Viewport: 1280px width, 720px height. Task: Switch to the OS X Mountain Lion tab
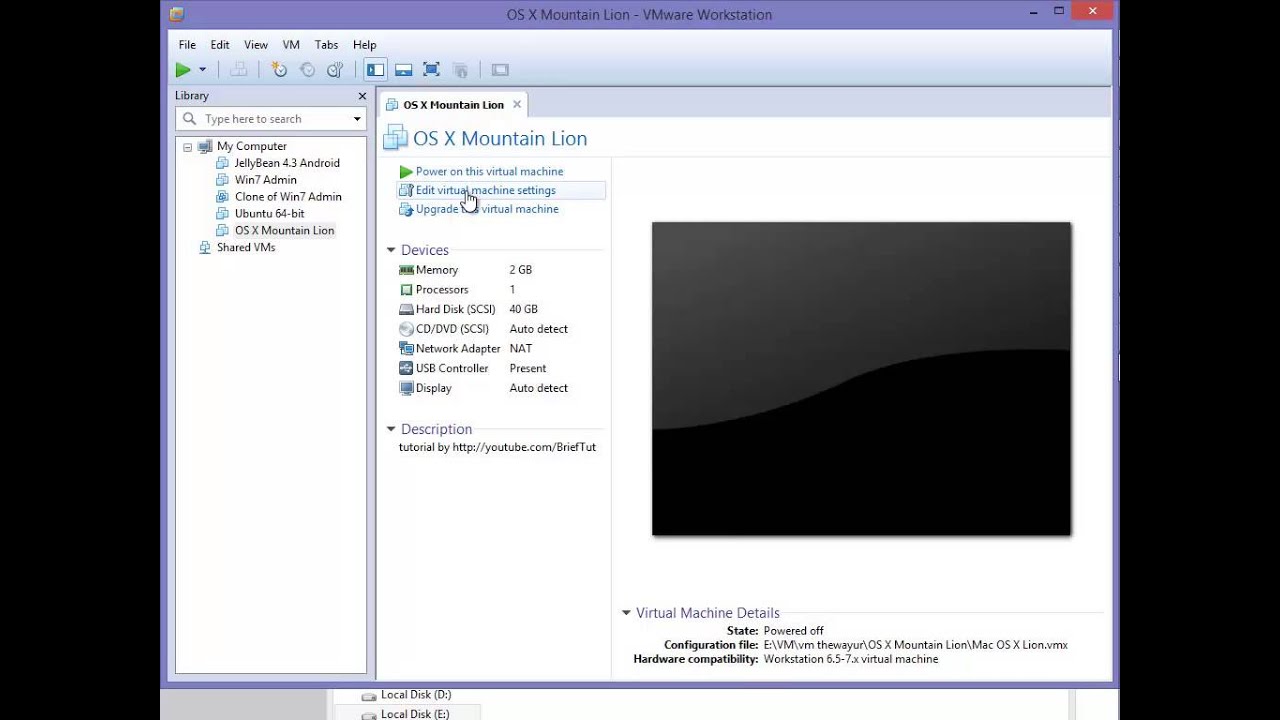(x=453, y=105)
